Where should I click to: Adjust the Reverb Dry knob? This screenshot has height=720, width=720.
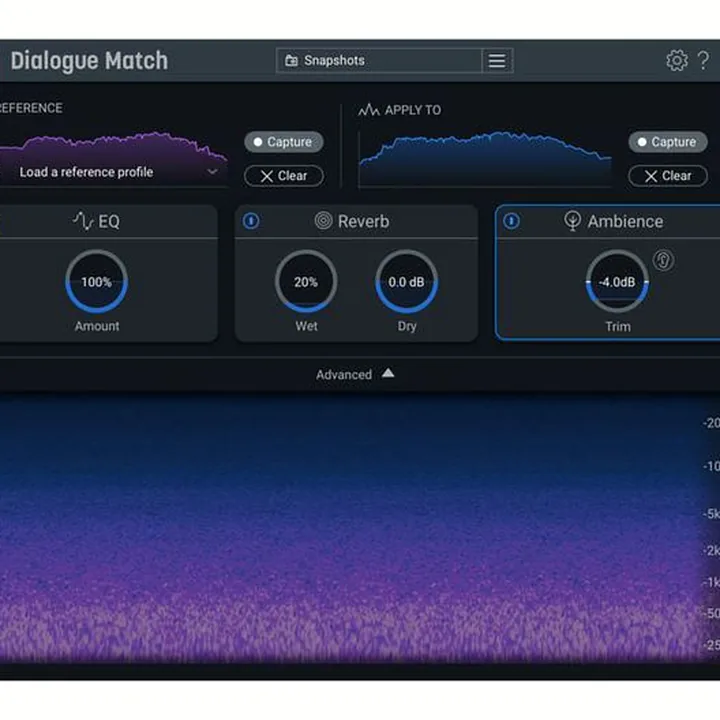[406, 281]
